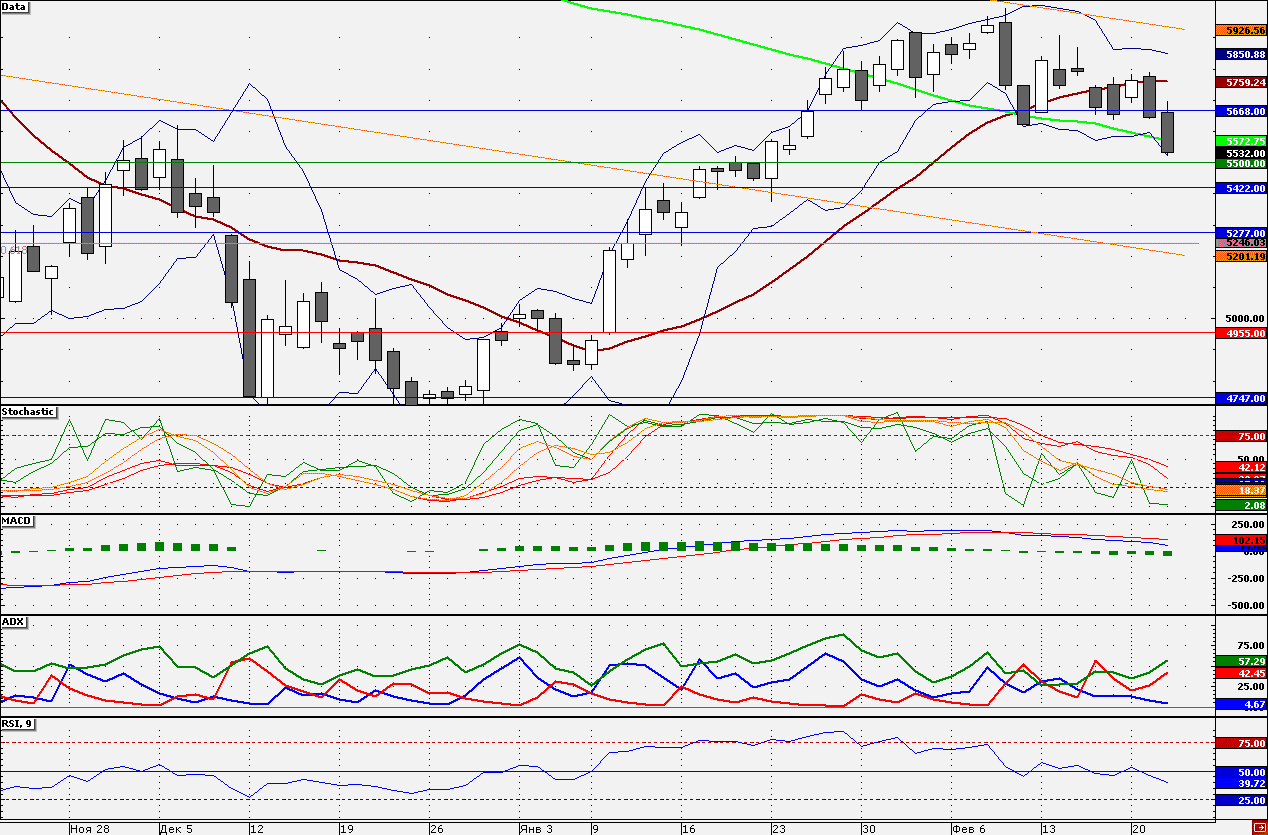
Task: Click the orange 5201.19 price label
Action: click(x=1240, y=257)
